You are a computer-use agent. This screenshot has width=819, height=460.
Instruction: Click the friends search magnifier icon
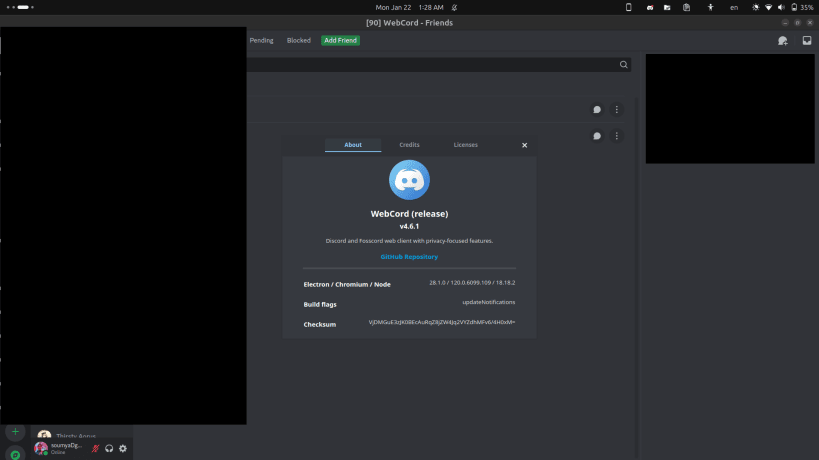pyautogui.click(x=624, y=65)
